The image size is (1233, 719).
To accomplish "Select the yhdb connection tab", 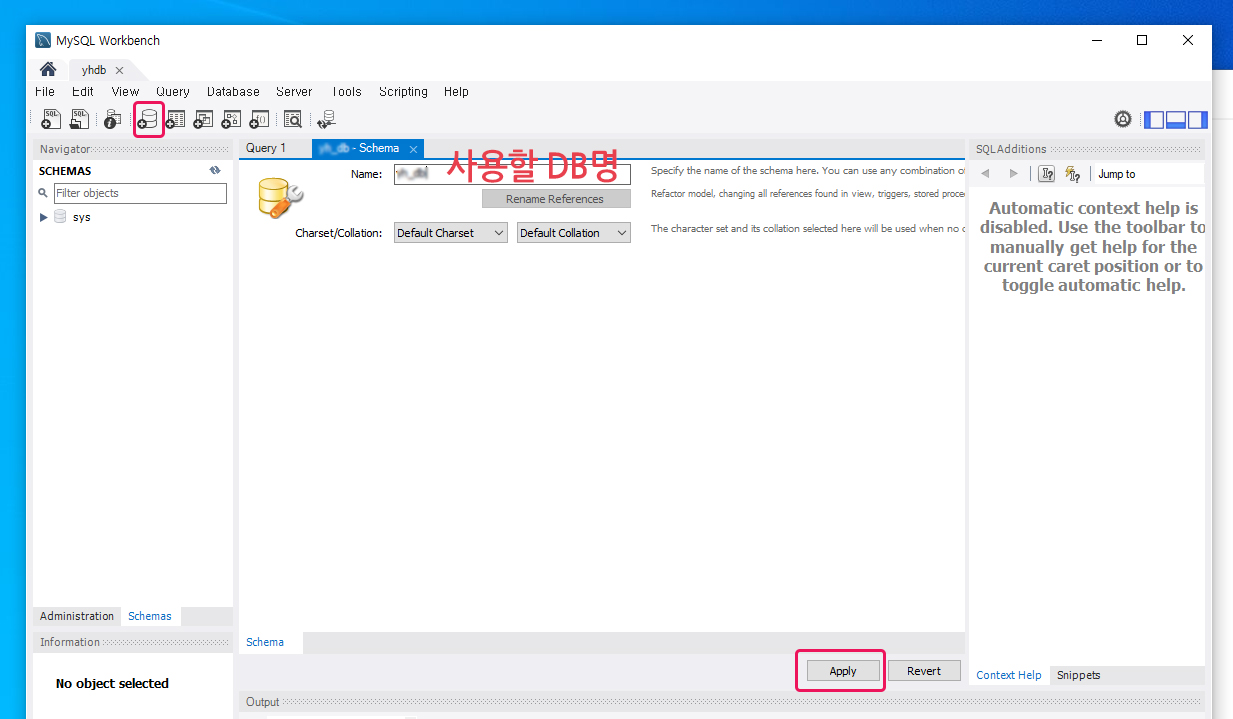I will 95,70.
